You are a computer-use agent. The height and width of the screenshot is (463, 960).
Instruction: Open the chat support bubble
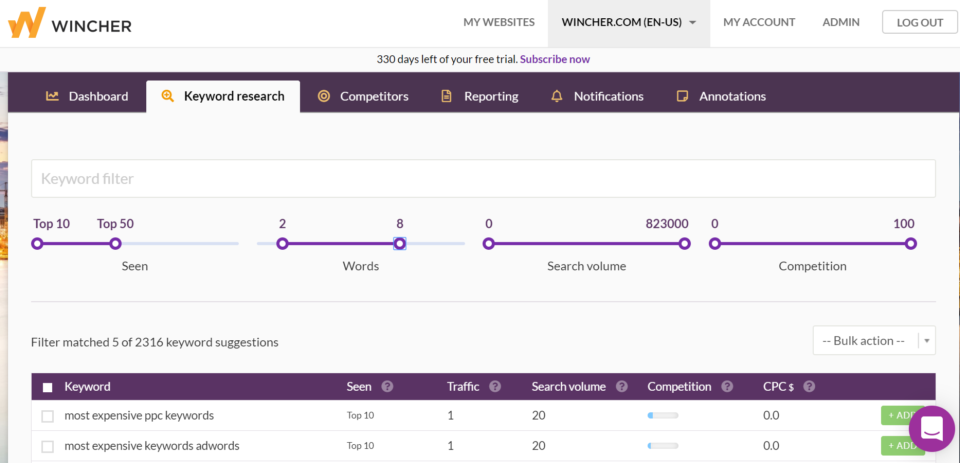[x=932, y=429]
